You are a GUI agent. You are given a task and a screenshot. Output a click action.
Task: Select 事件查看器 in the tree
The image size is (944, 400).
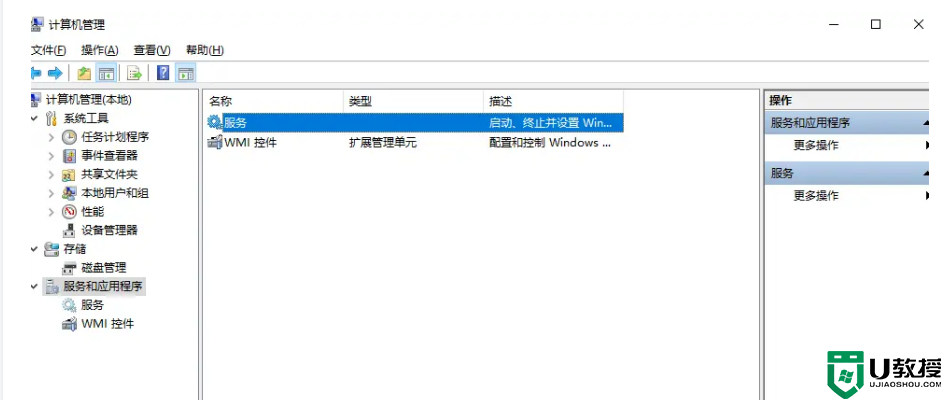coord(110,155)
